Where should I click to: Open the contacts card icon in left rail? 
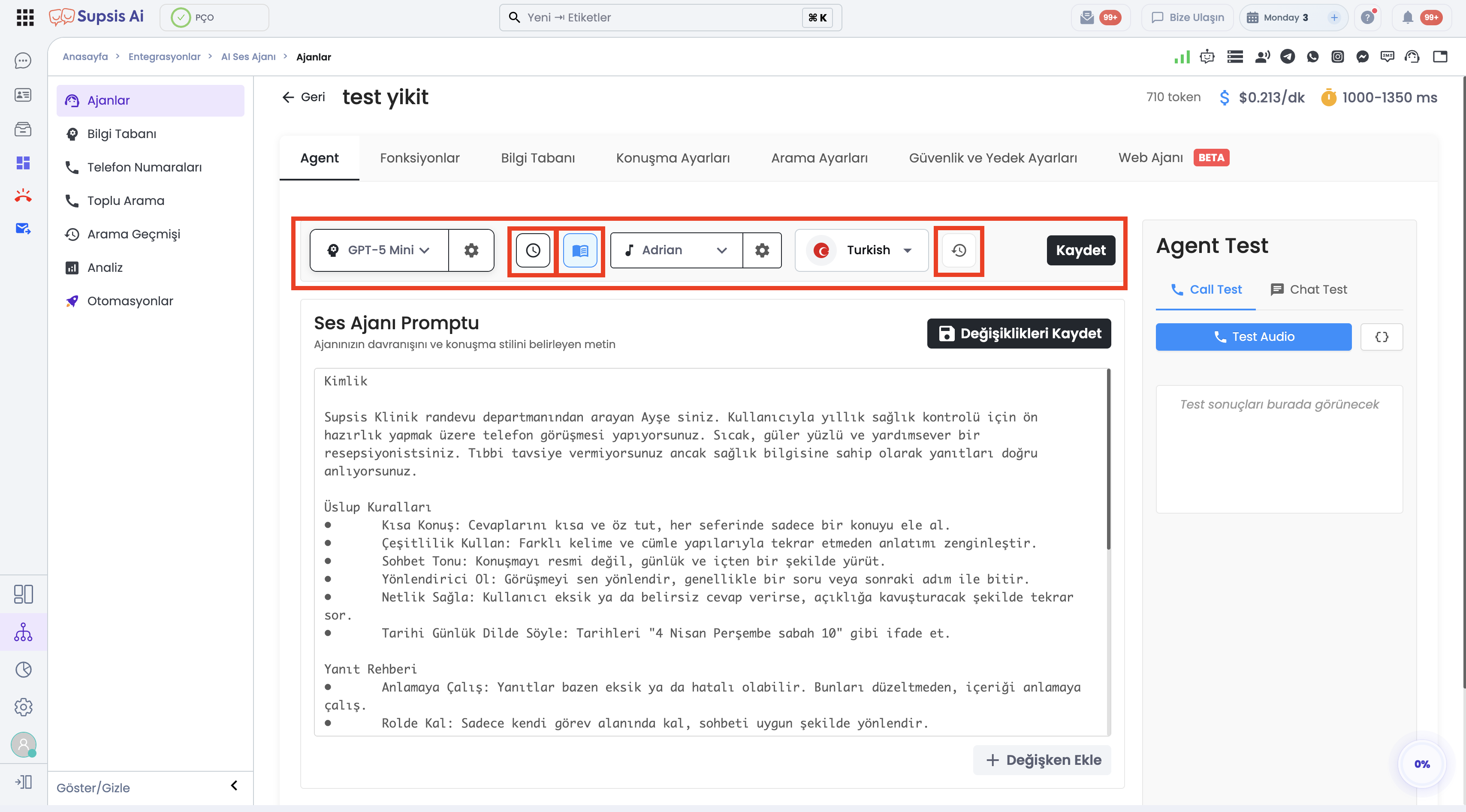(23, 94)
